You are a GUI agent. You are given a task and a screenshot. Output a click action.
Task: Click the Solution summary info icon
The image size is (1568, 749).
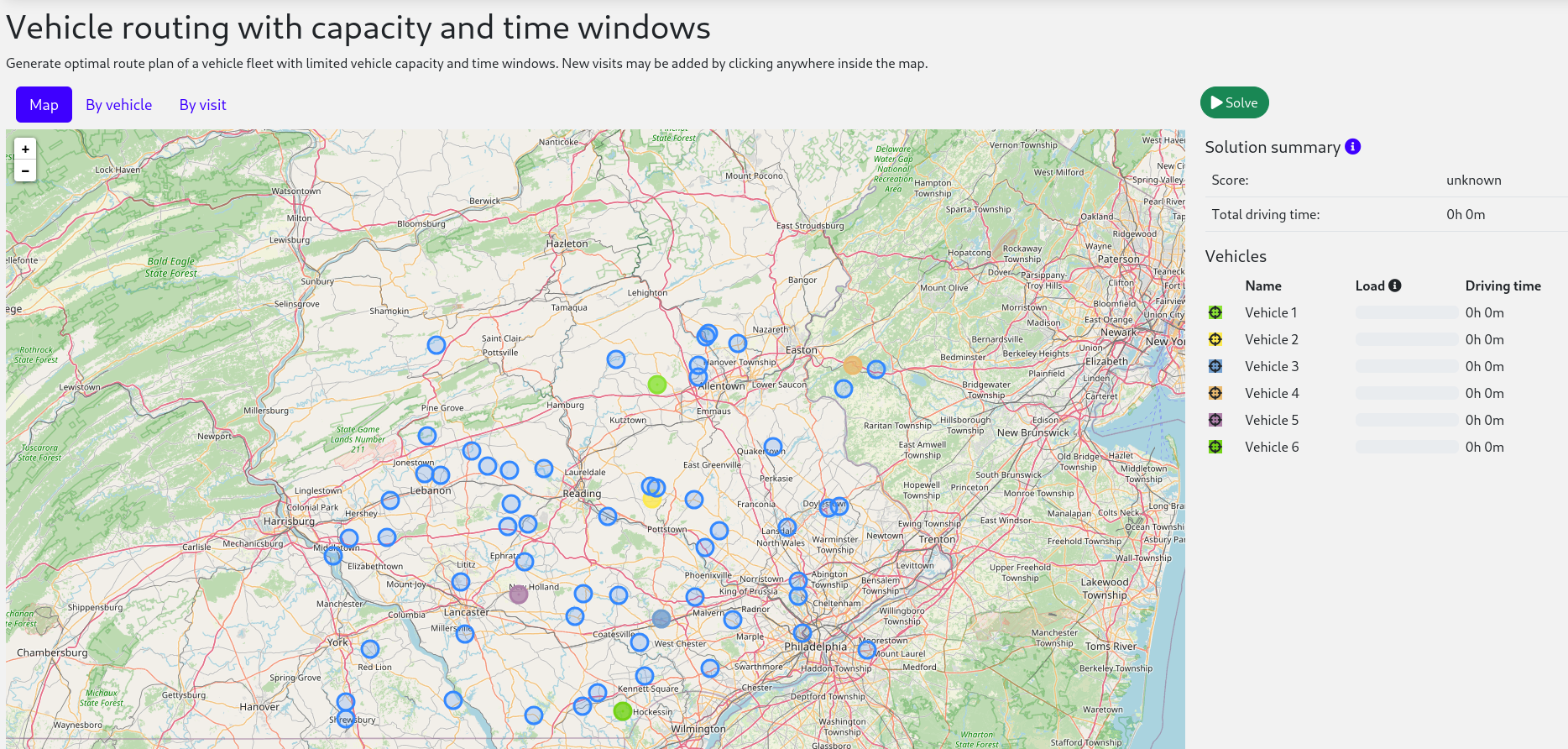[x=1352, y=147]
